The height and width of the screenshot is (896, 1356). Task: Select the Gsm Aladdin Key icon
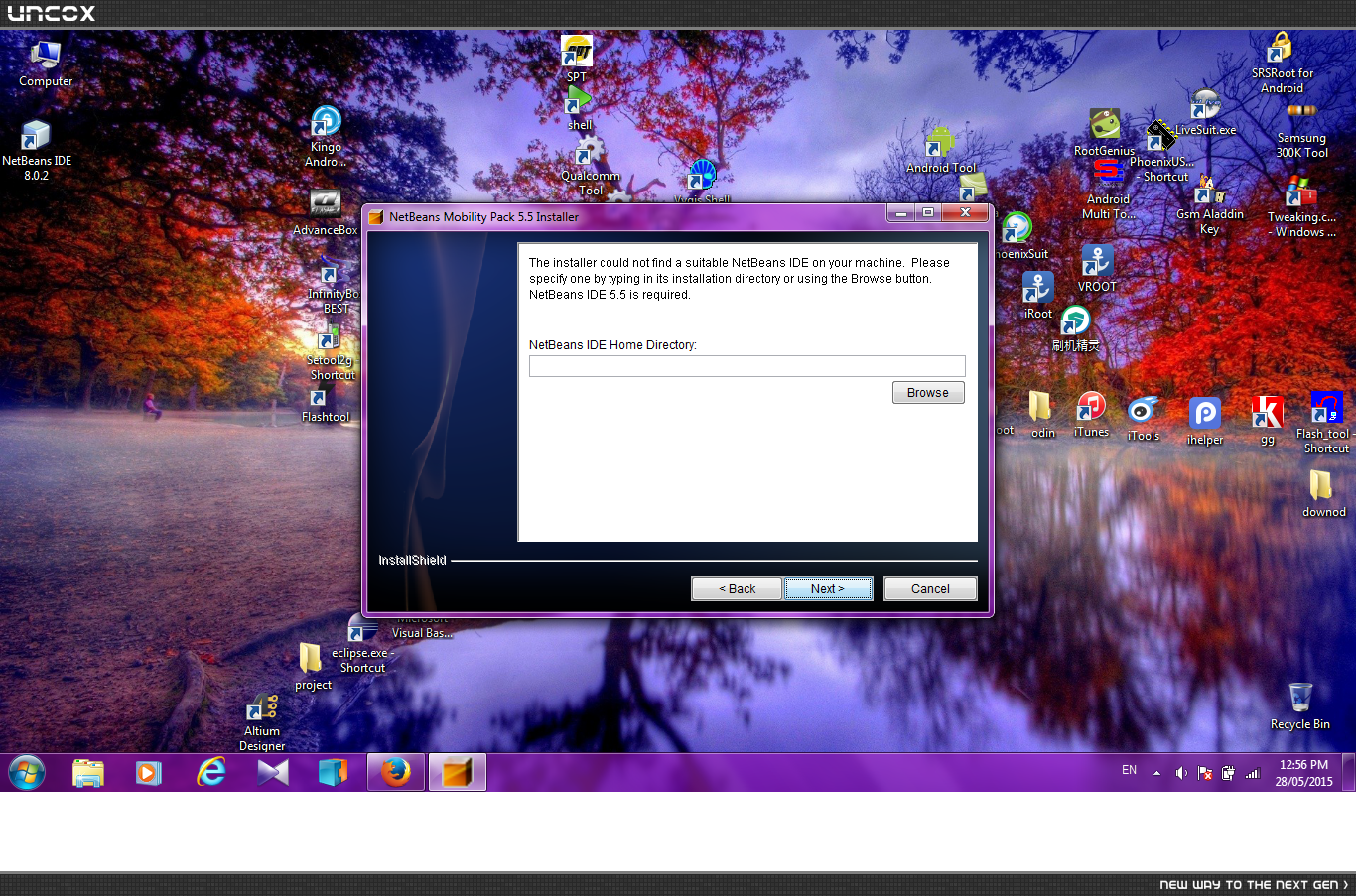[1209, 206]
